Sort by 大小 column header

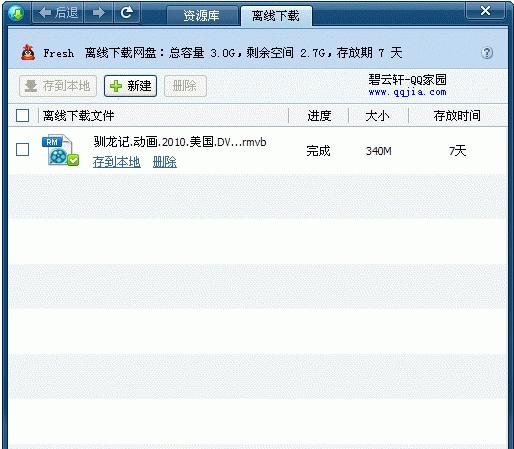tap(377, 116)
